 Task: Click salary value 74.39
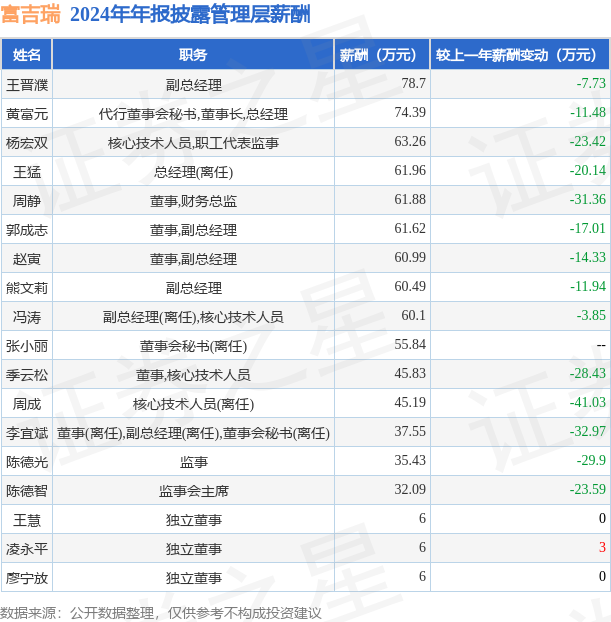[x=410, y=112]
